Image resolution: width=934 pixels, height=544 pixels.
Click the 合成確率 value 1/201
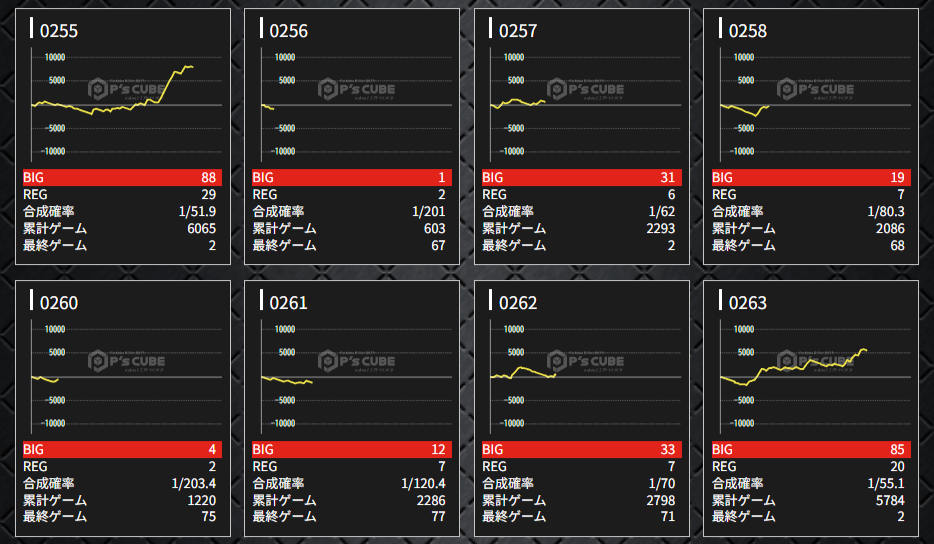[x=428, y=211]
